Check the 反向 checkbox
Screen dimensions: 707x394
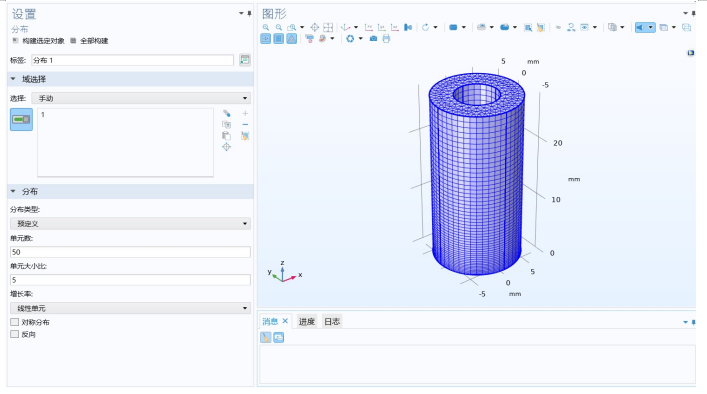15,334
